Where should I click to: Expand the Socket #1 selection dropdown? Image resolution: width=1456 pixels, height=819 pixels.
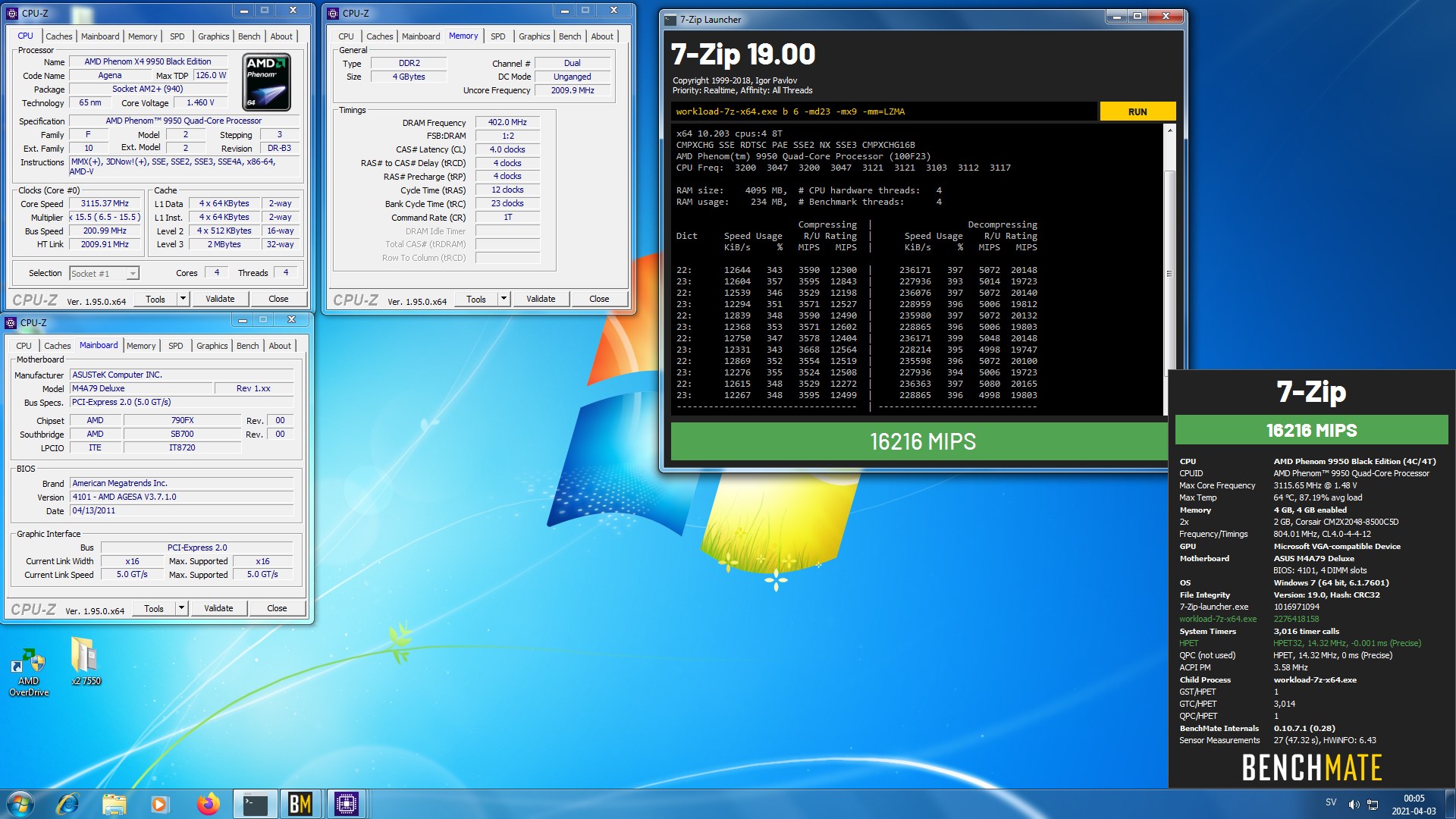[x=133, y=274]
